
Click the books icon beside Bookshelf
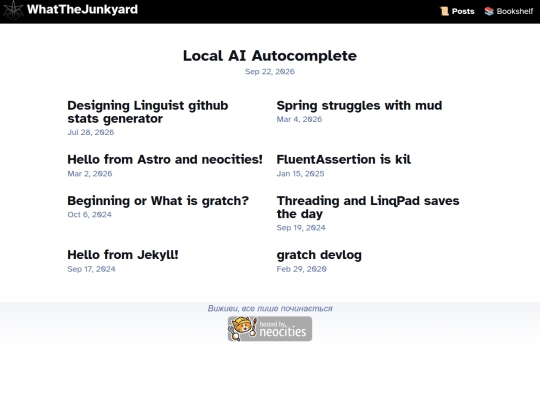[x=489, y=11]
